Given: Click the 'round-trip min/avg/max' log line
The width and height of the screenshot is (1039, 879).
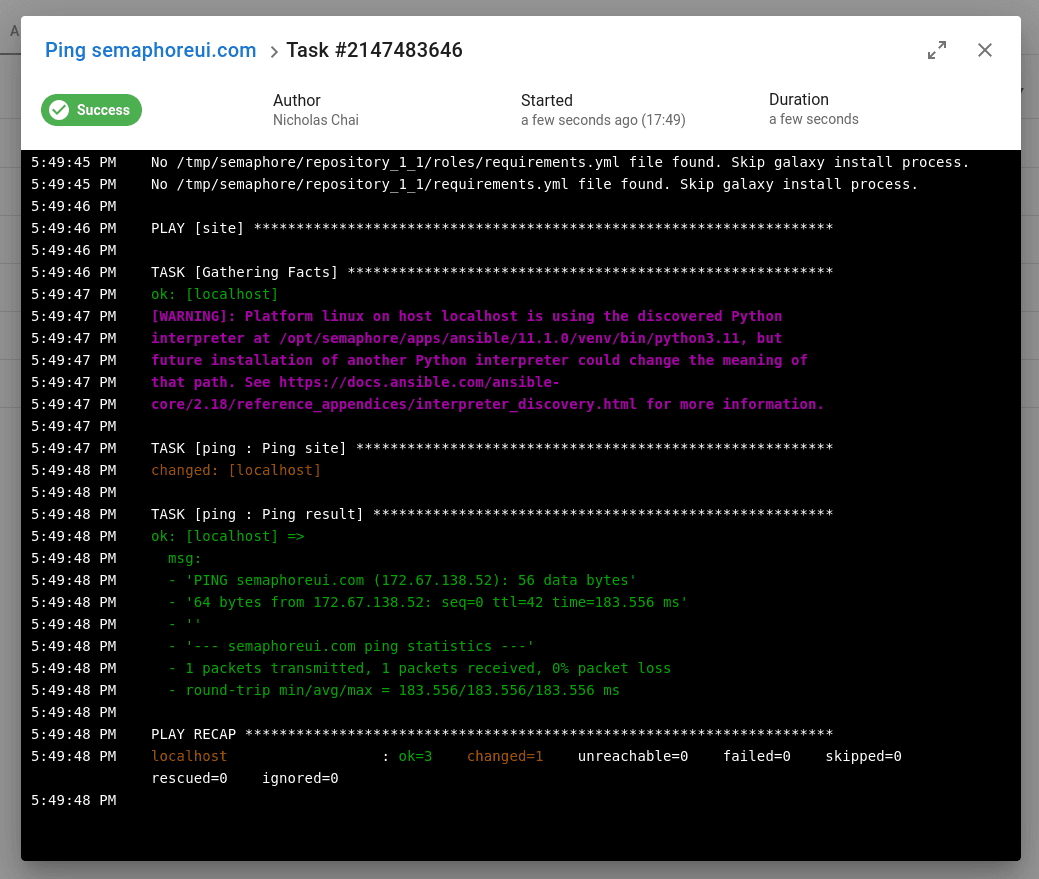Looking at the screenshot, I should click(394, 690).
